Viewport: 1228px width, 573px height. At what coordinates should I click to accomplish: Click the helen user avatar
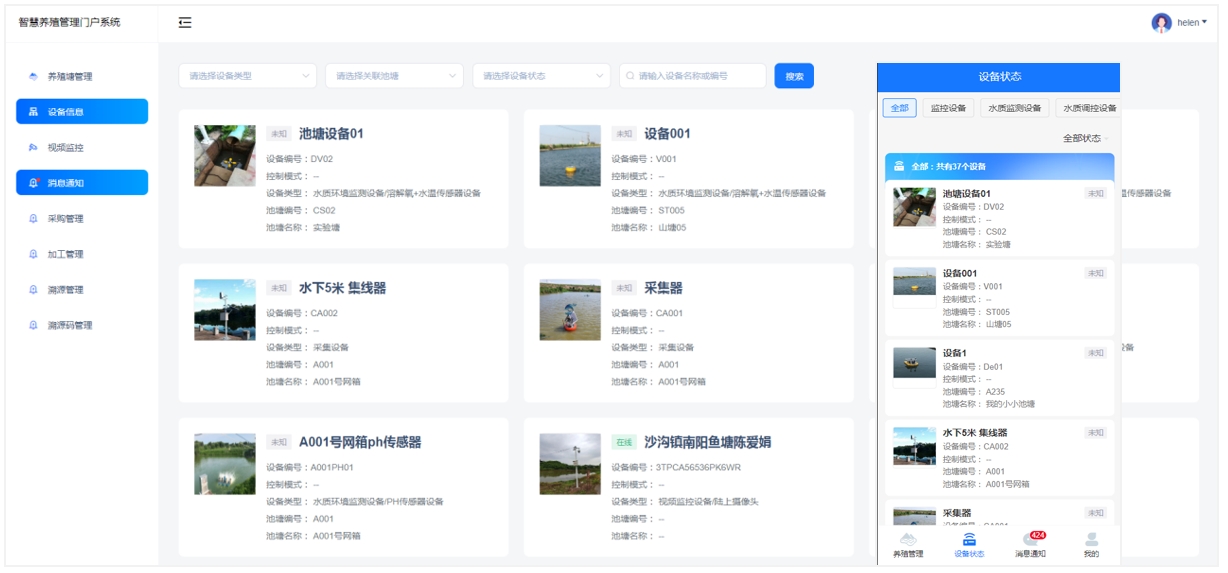1161,22
